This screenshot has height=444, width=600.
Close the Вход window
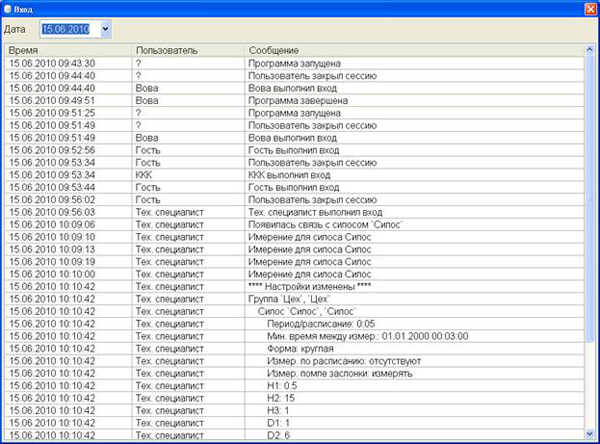[591, 9]
